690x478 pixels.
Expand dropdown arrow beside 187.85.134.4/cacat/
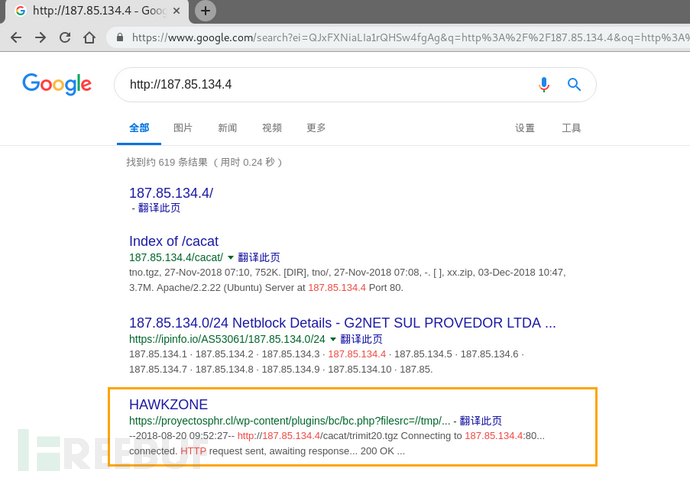pyautogui.click(x=231, y=257)
